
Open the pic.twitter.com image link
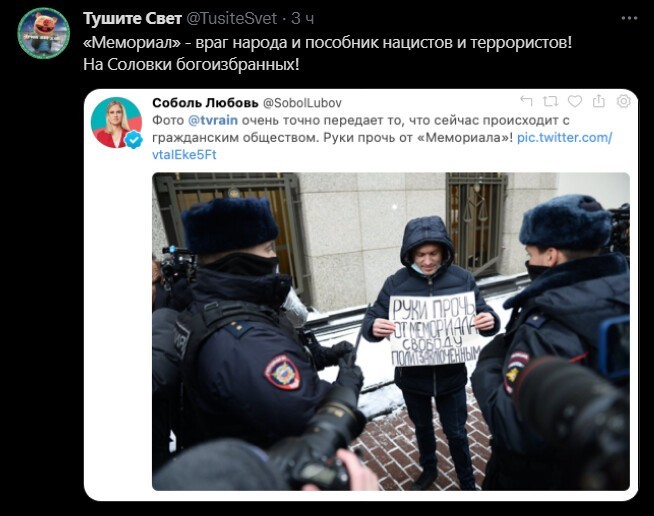tap(564, 137)
